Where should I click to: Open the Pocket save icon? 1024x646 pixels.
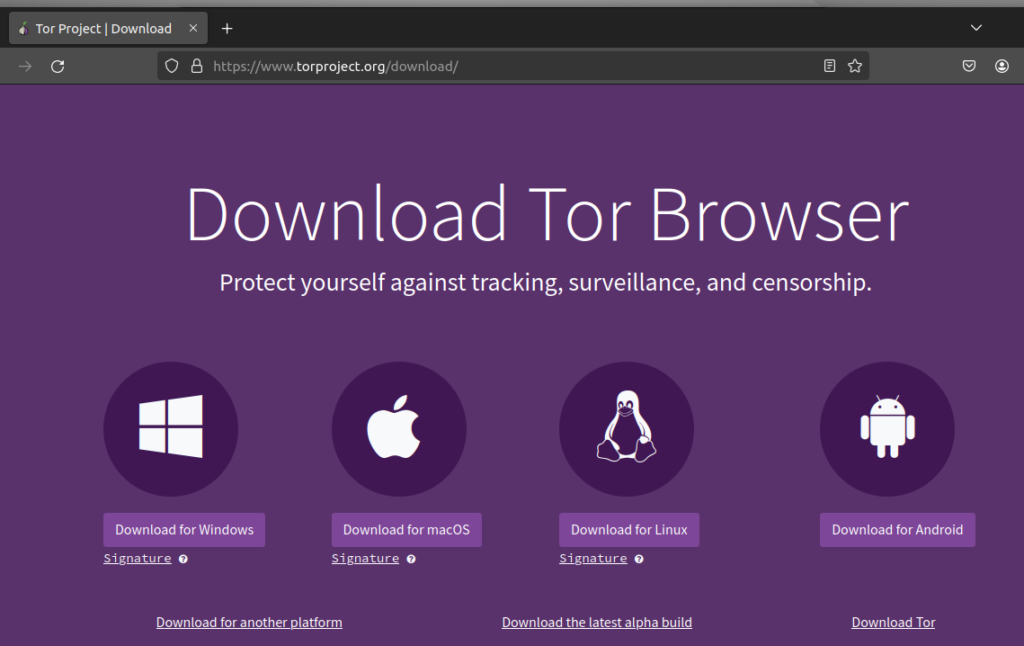pyautogui.click(x=969, y=66)
